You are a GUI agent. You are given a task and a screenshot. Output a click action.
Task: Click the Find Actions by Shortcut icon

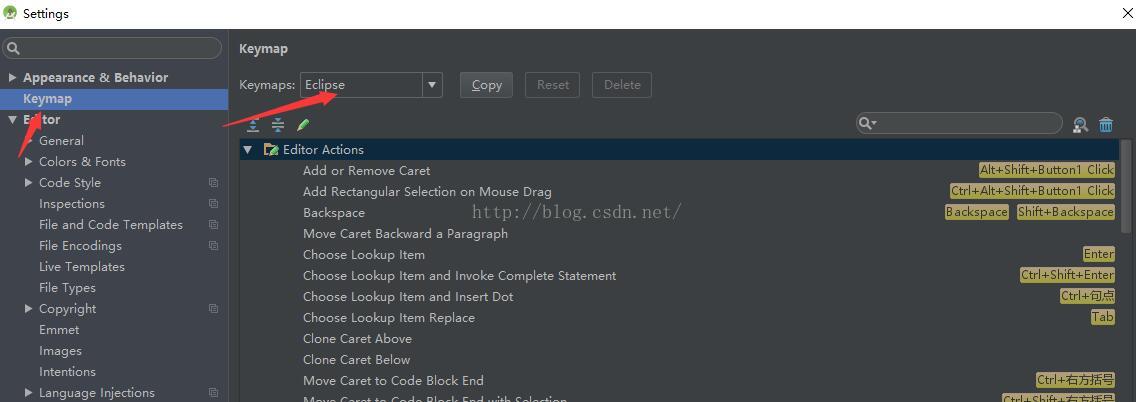click(x=1080, y=125)
